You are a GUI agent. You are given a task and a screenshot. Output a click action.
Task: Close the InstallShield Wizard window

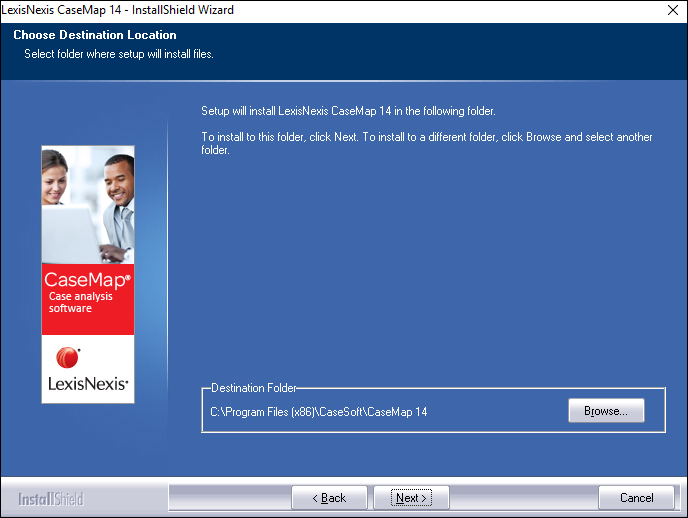673,10
